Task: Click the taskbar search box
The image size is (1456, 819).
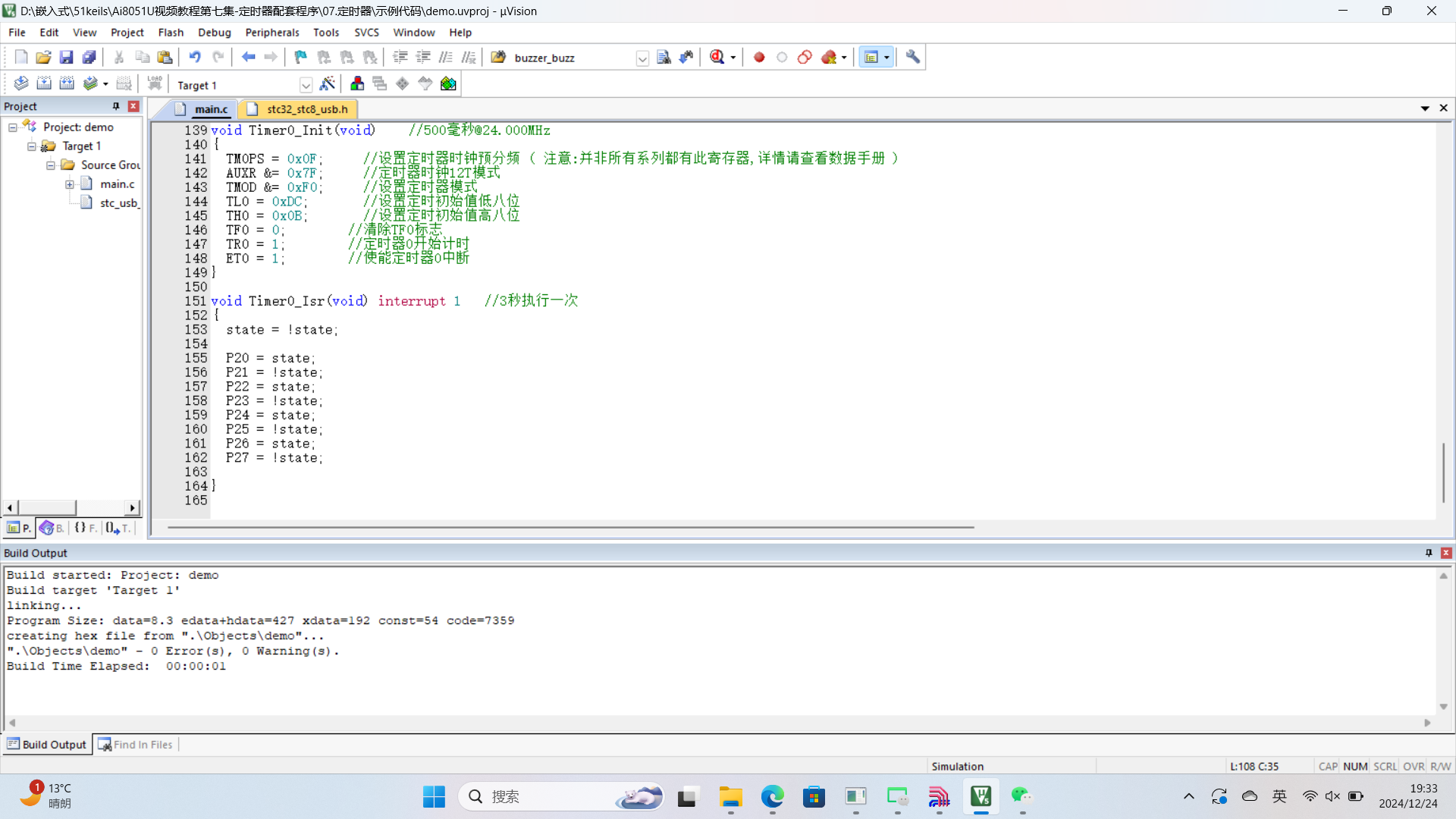Action: pyautogui.click(x=561, y=796)
